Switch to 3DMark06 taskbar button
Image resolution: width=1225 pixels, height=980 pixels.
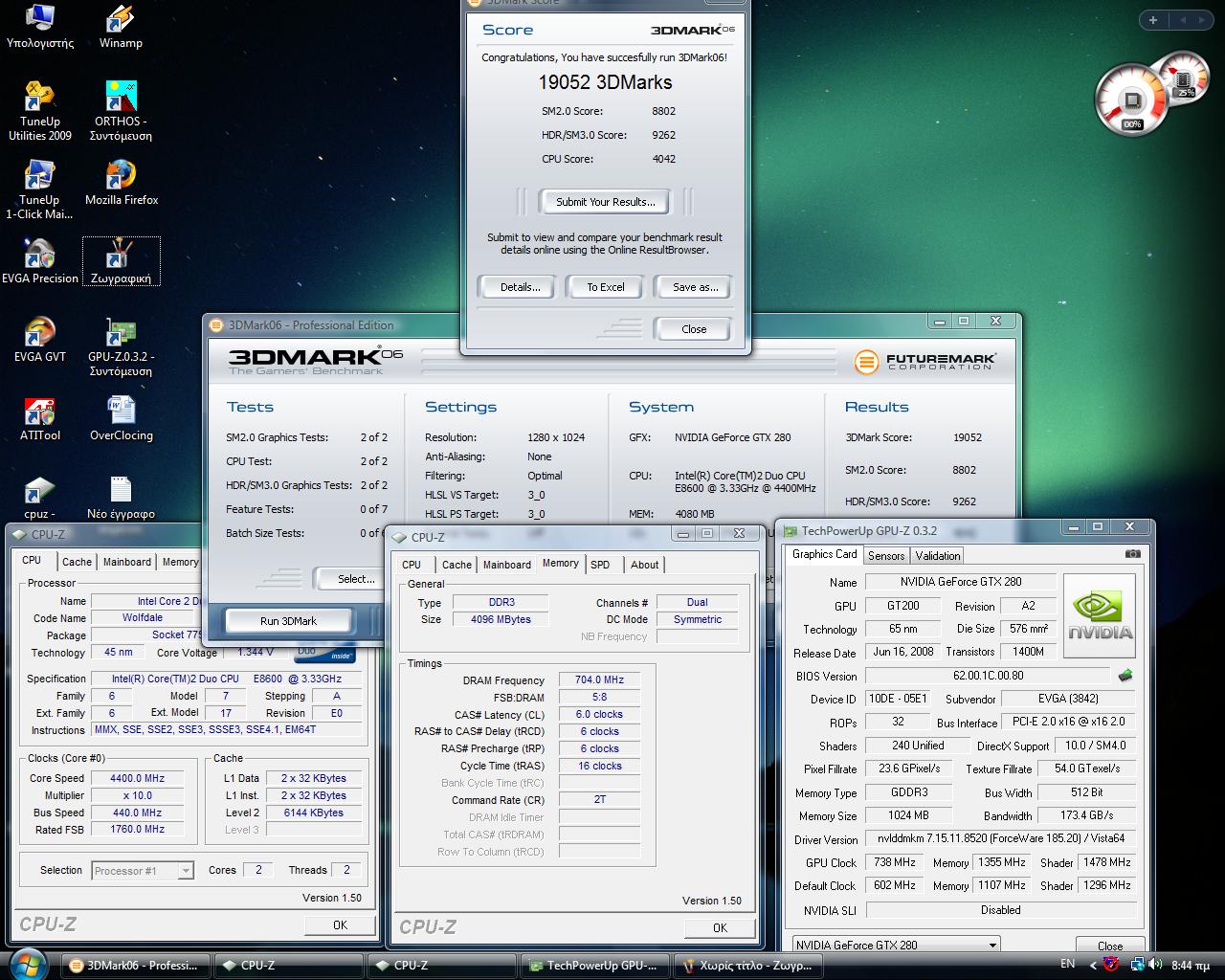coord(134,965)
